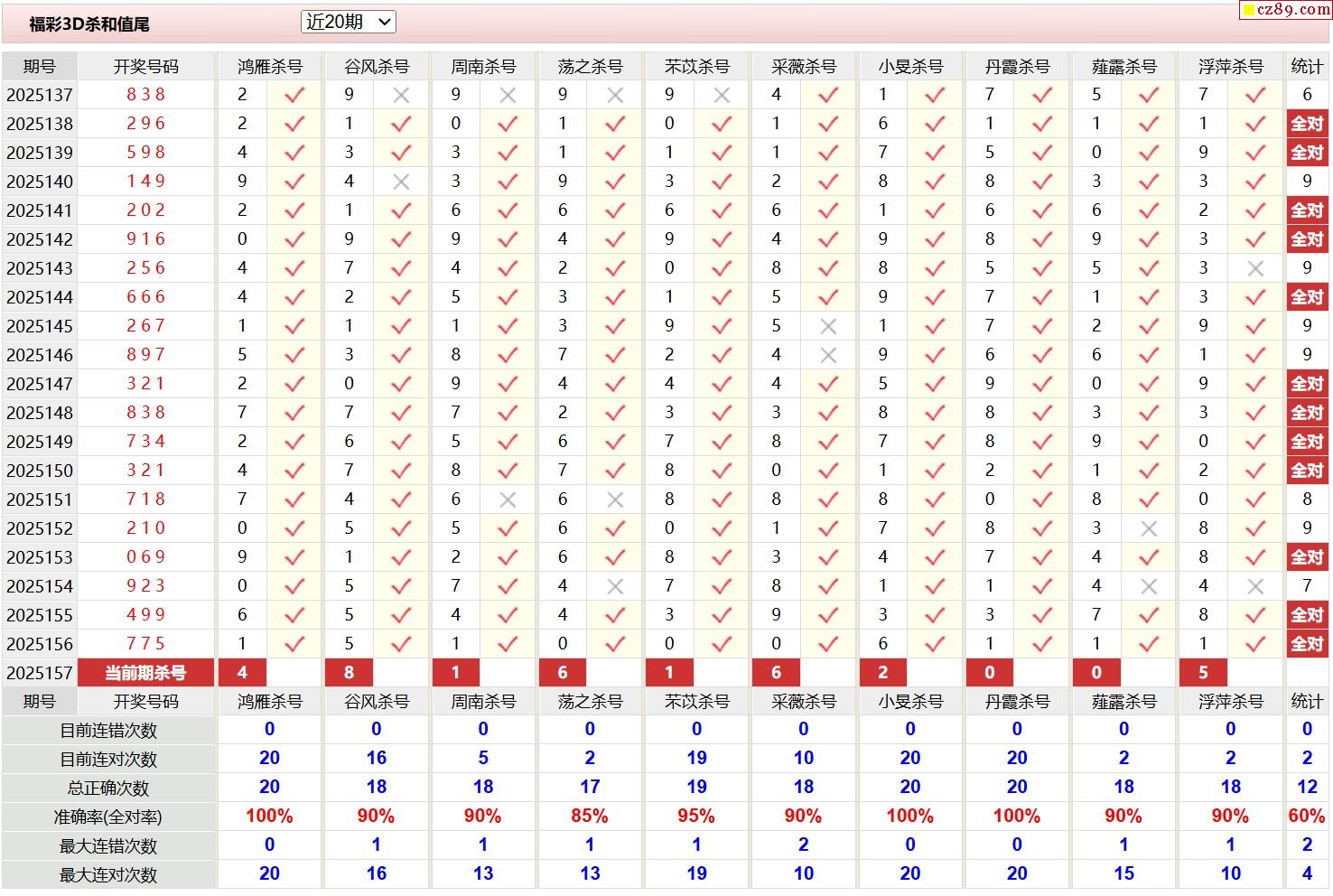Click the check mark for 采薇杀号 in row 2025137

[828, 94]
